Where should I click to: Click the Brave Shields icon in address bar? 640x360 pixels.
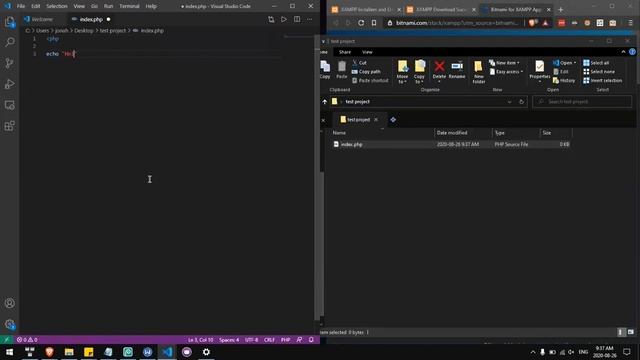[x=532, y=23]
